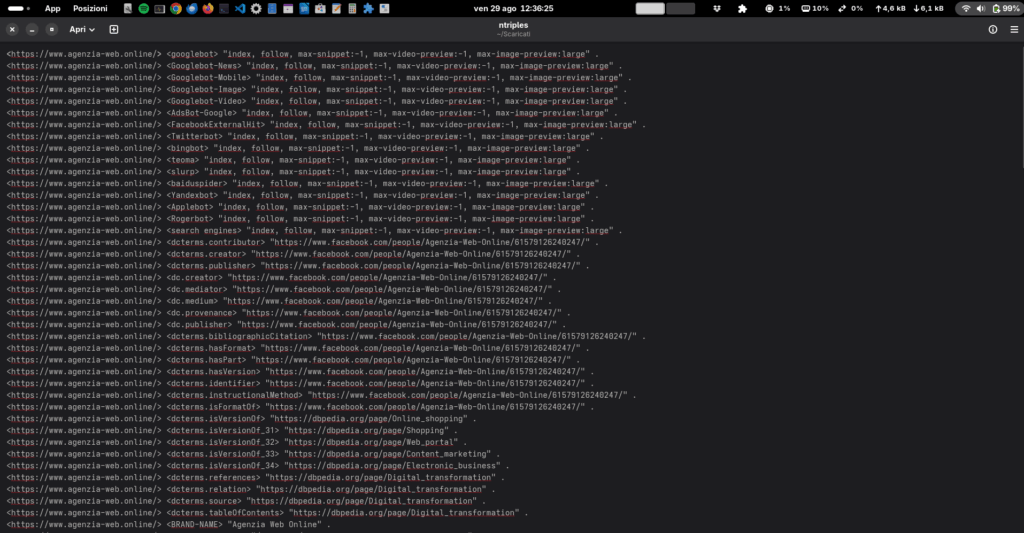
Task: Click the Content_marketing dbpedia URL
Action: tap(387, 454)
